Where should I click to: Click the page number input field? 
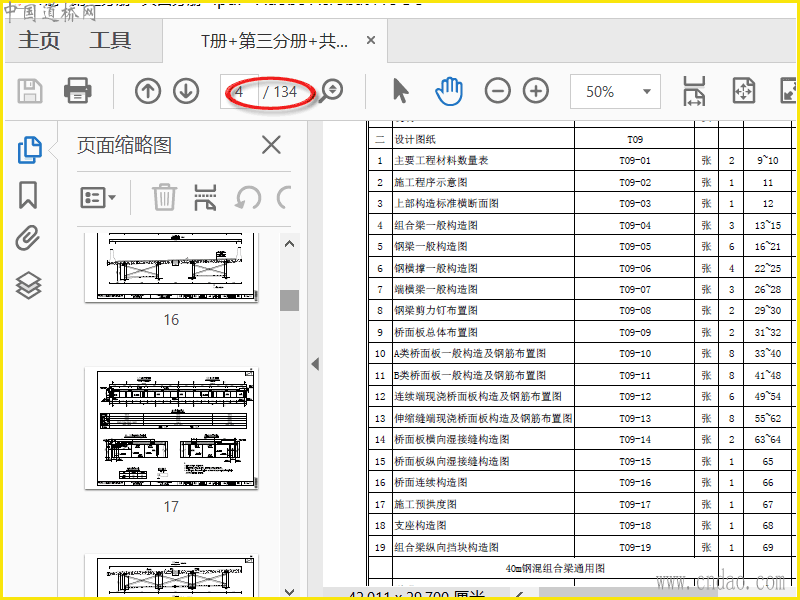point(239,92)
